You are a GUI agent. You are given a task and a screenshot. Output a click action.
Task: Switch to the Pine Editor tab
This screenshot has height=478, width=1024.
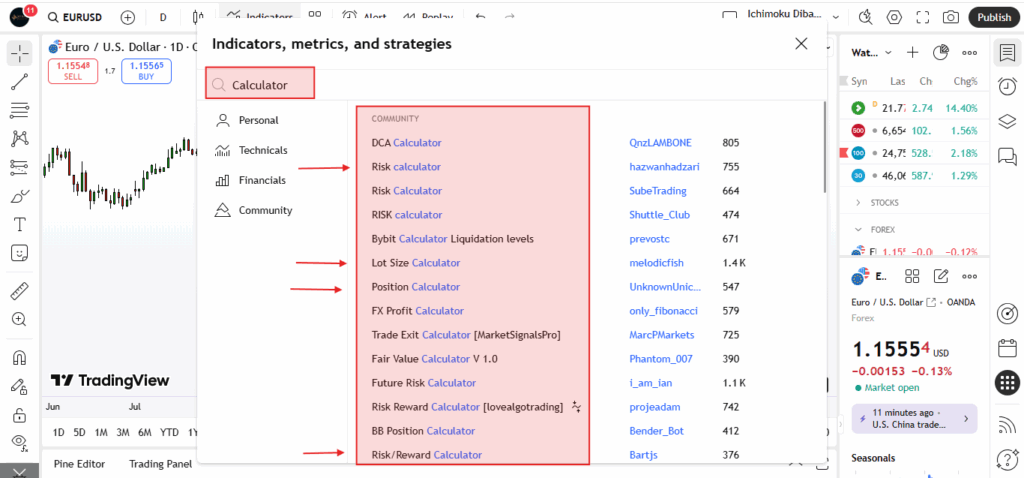pyautogui.click(x=79, y=463)
